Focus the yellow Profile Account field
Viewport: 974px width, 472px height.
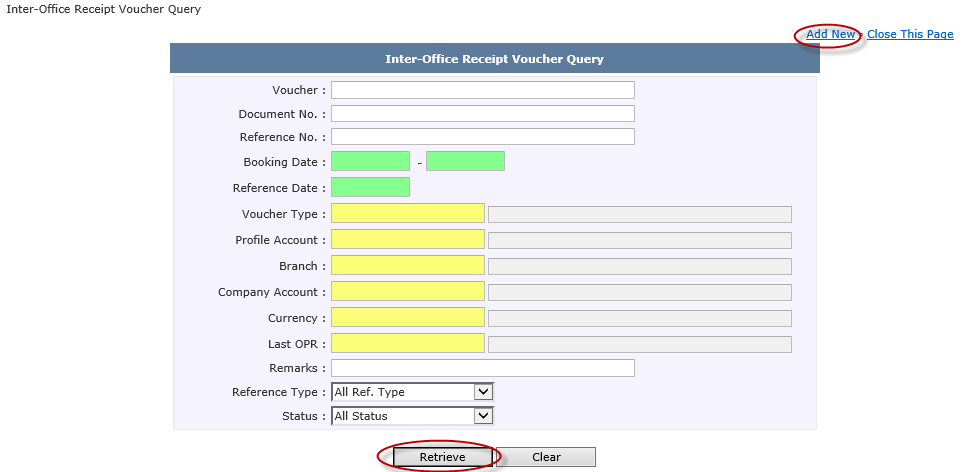click(407, 240)
